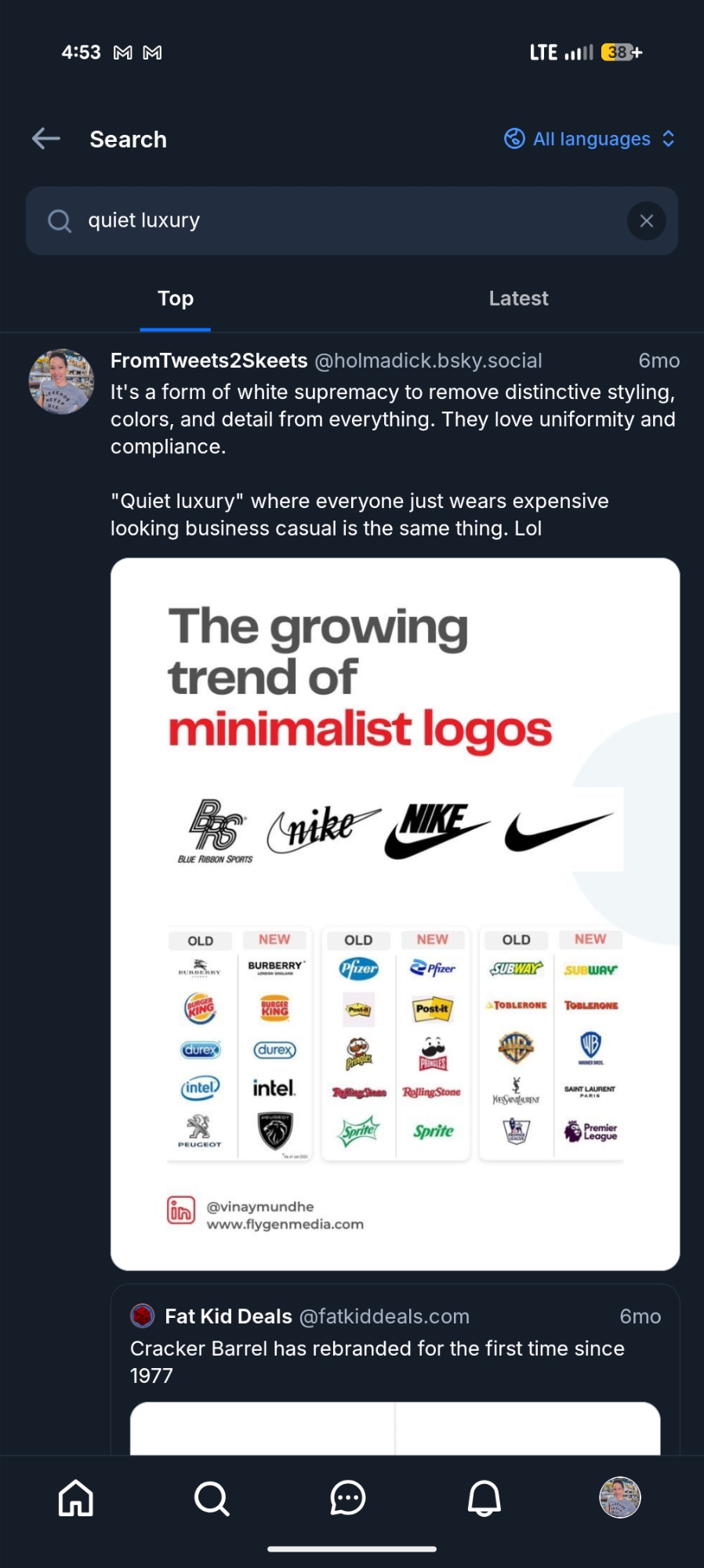Open the minimalist logos image
Screen dimensions: 704x1568
click(395, 913)
